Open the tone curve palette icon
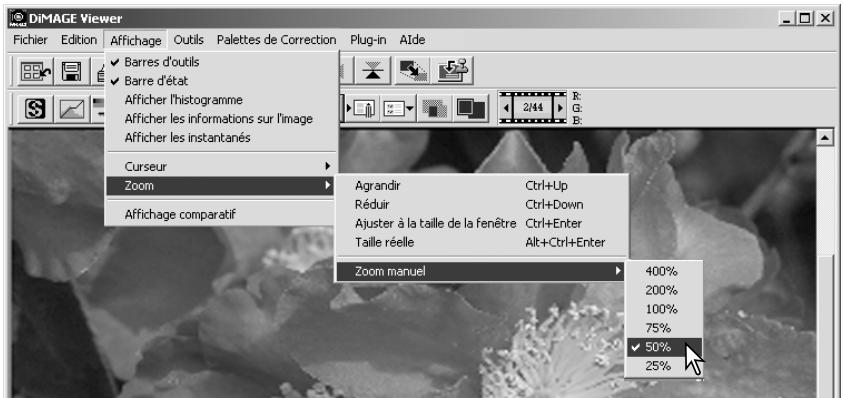 pos(73,109)
